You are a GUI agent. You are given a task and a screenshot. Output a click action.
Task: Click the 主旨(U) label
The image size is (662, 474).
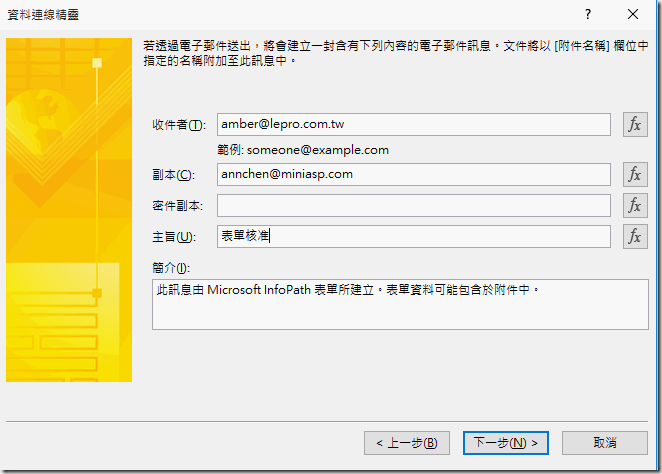[x=172, y=237]
